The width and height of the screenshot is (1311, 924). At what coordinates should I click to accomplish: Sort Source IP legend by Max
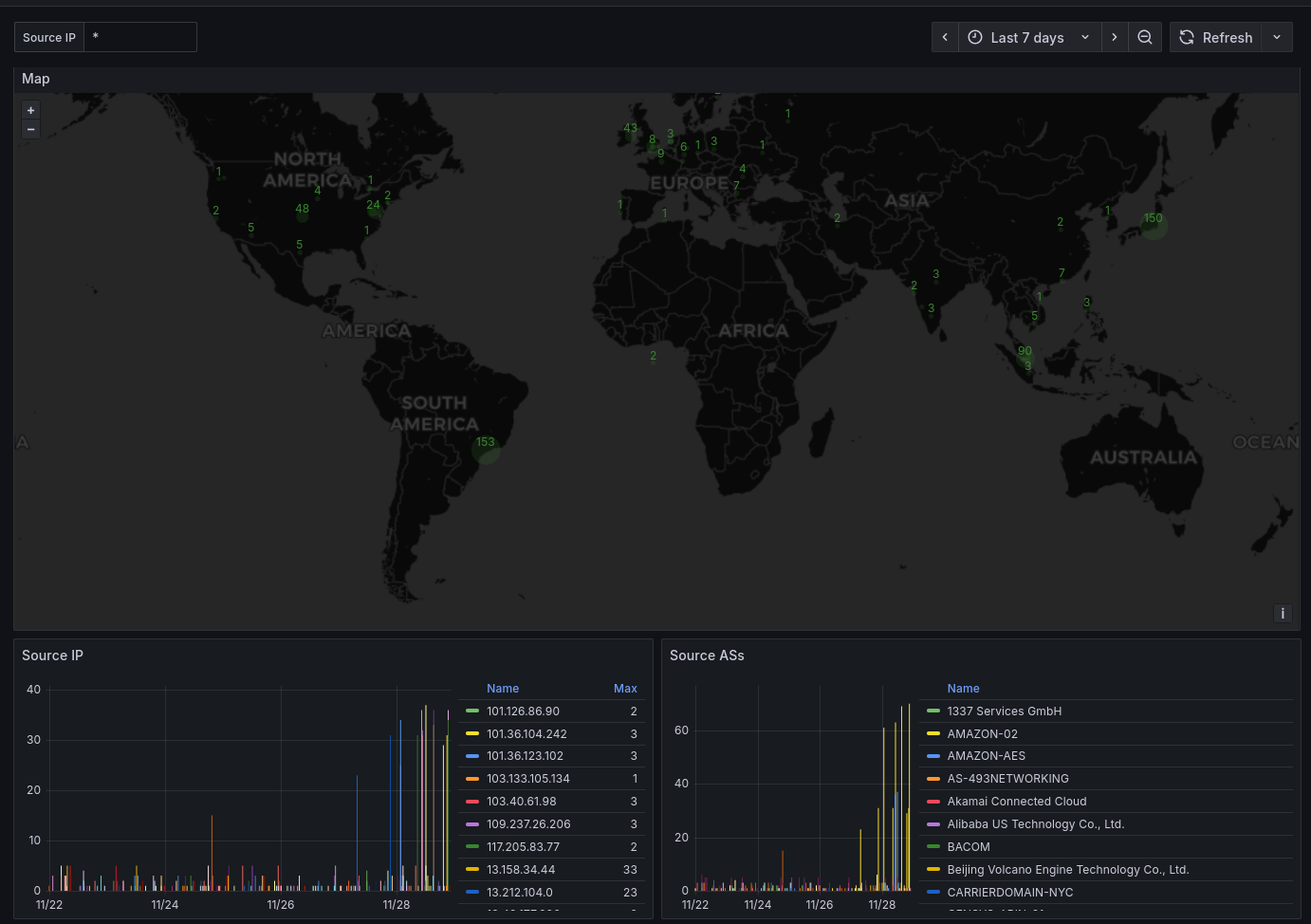(625, 689)
